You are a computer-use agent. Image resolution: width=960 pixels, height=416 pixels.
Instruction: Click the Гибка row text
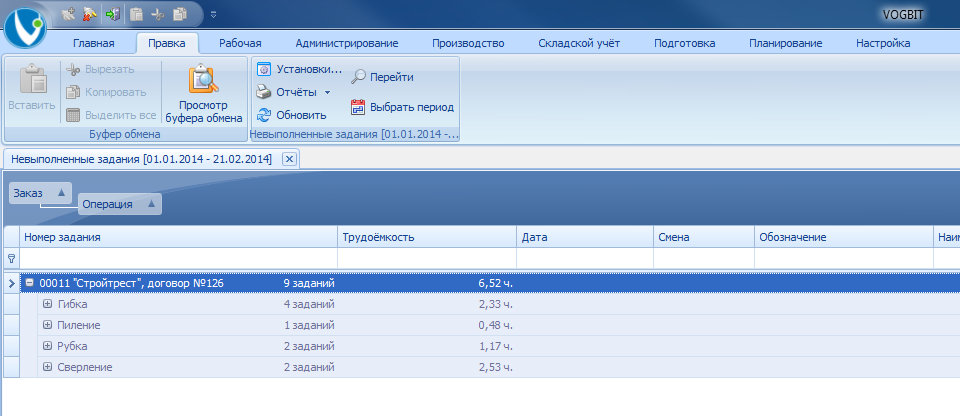pos(72,304)
